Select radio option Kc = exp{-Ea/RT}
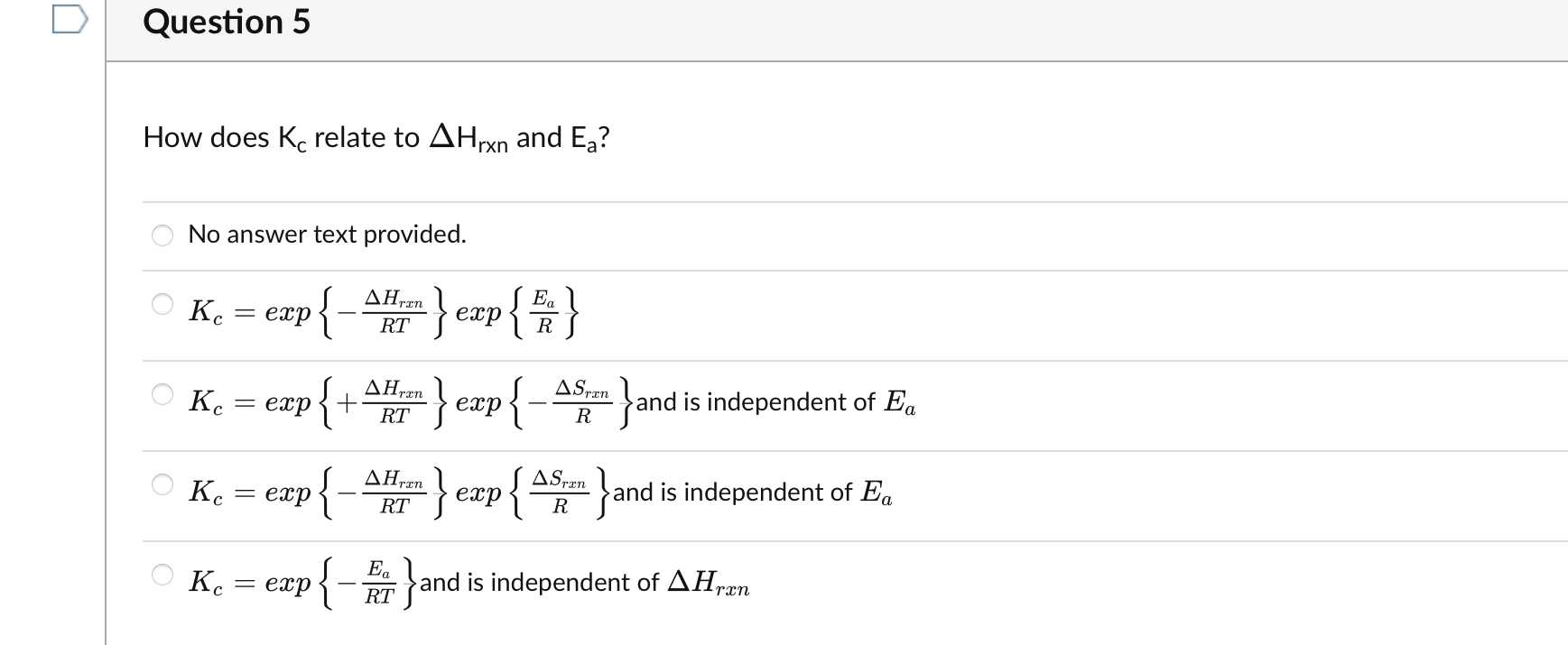1568x645 pixels. coord(162,576)
